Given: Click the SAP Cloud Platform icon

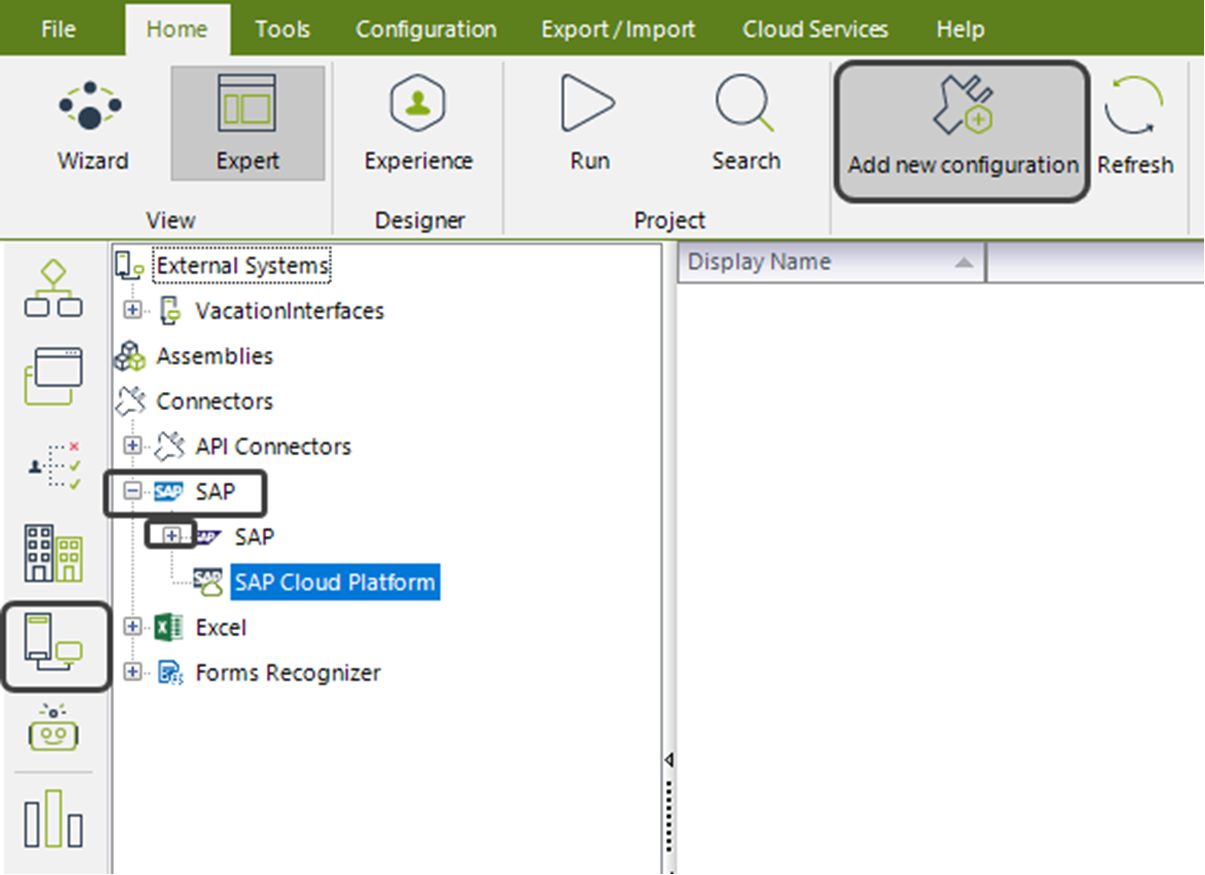Looking at the screenshot, I should point(208,583).
